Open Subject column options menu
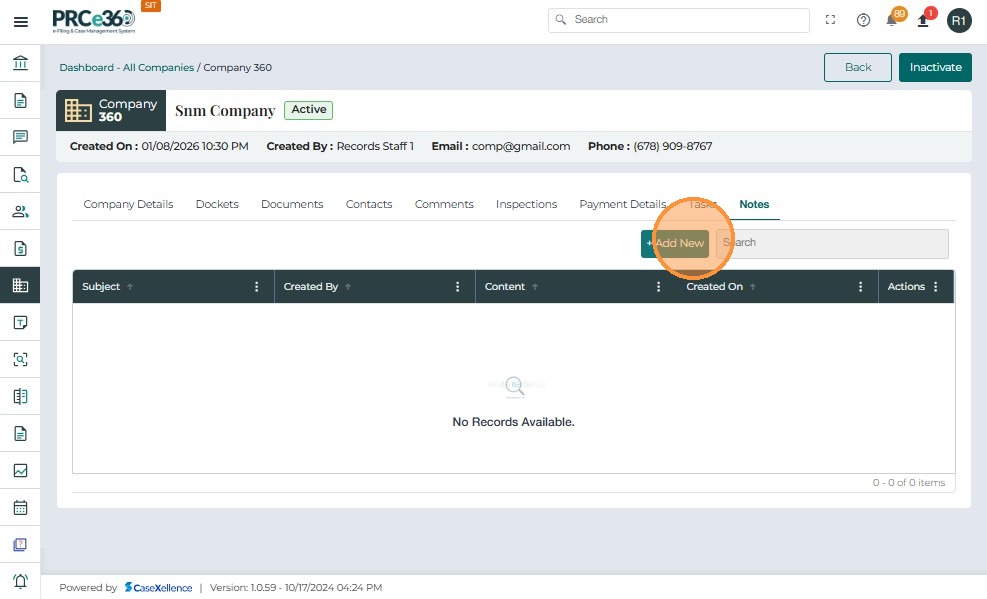The height and width of the screenshot is (599, 987). (x=256, y=287)
